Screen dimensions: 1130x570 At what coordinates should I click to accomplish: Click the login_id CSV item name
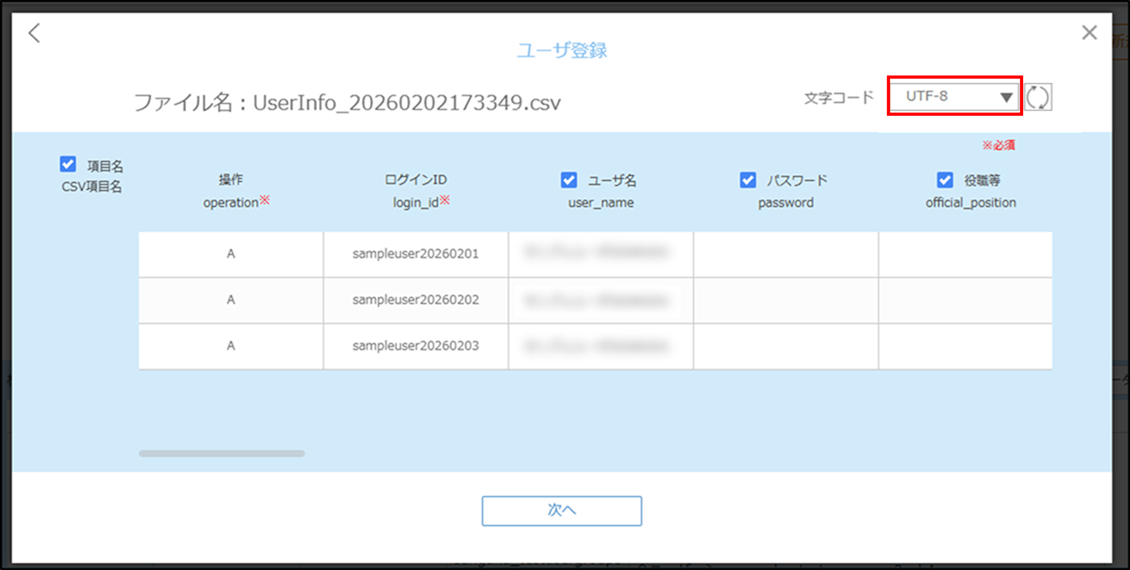[x=416, y=203]
